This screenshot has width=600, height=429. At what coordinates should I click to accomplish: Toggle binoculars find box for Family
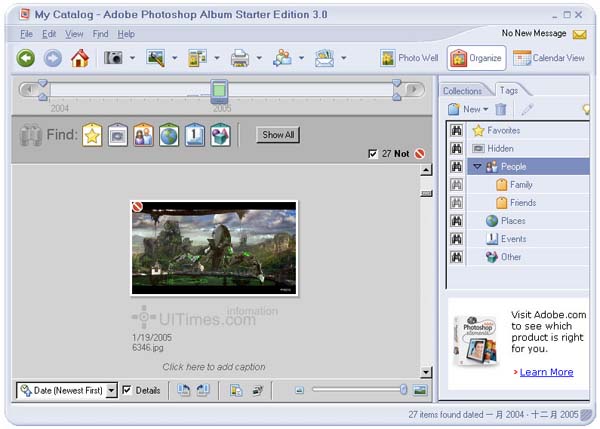456,185
